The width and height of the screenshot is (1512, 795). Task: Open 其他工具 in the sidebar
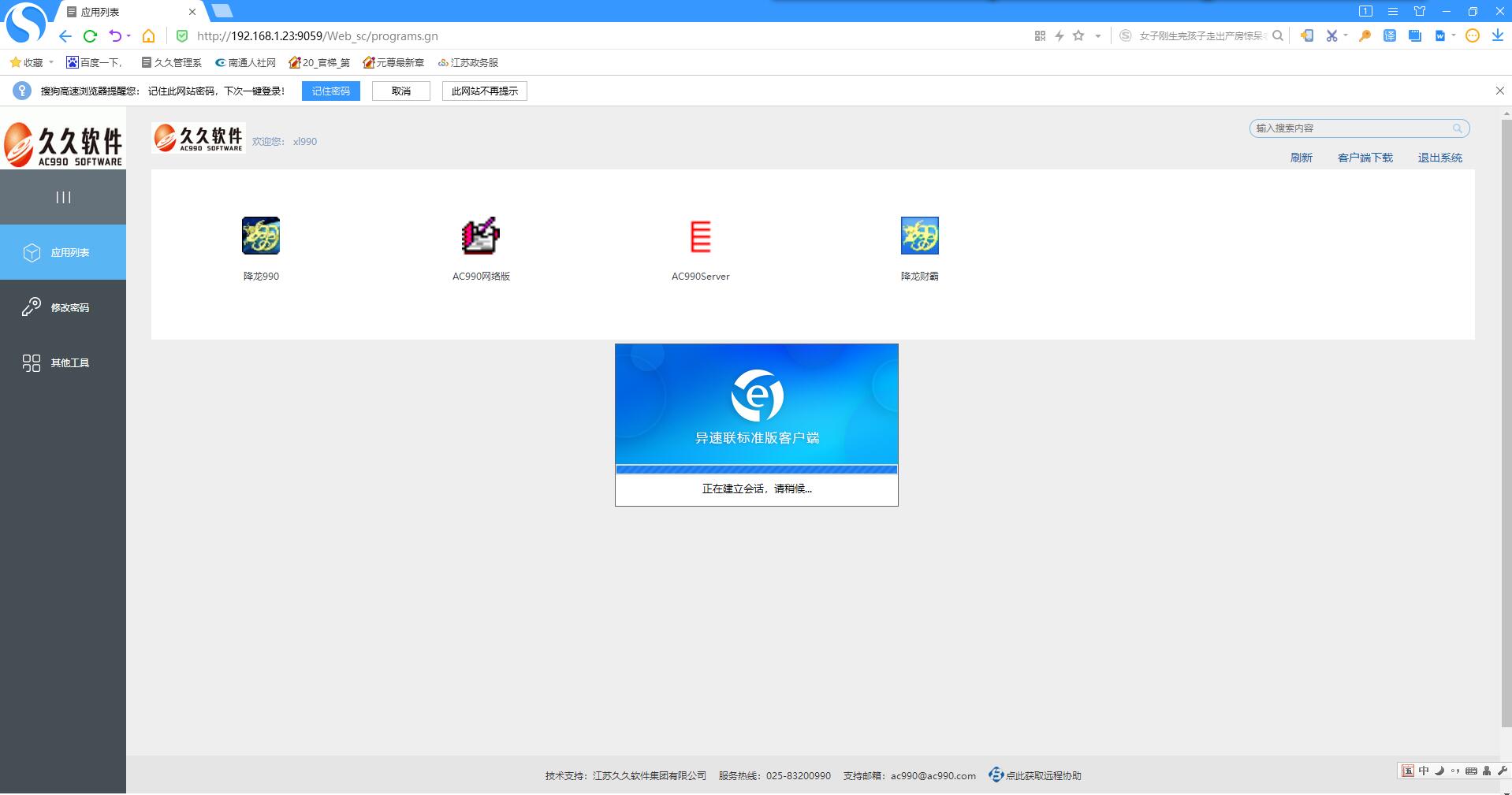tap(63, 362)
